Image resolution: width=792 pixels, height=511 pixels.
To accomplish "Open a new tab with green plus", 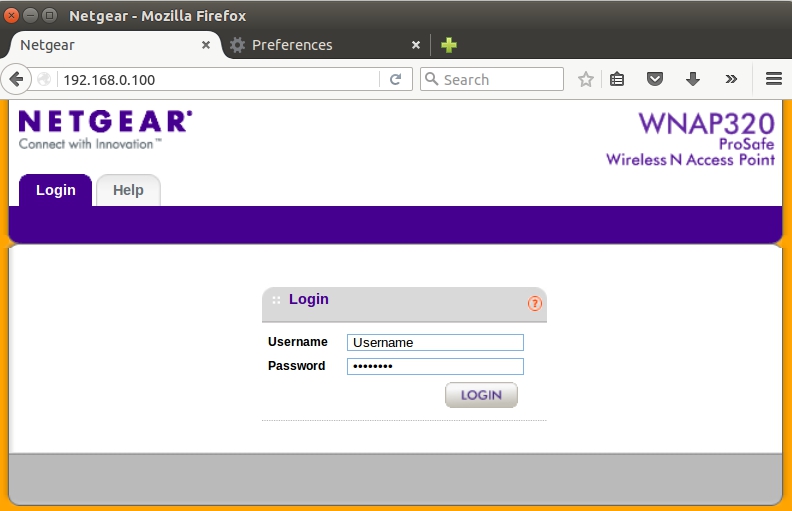I will coord(449,45).
